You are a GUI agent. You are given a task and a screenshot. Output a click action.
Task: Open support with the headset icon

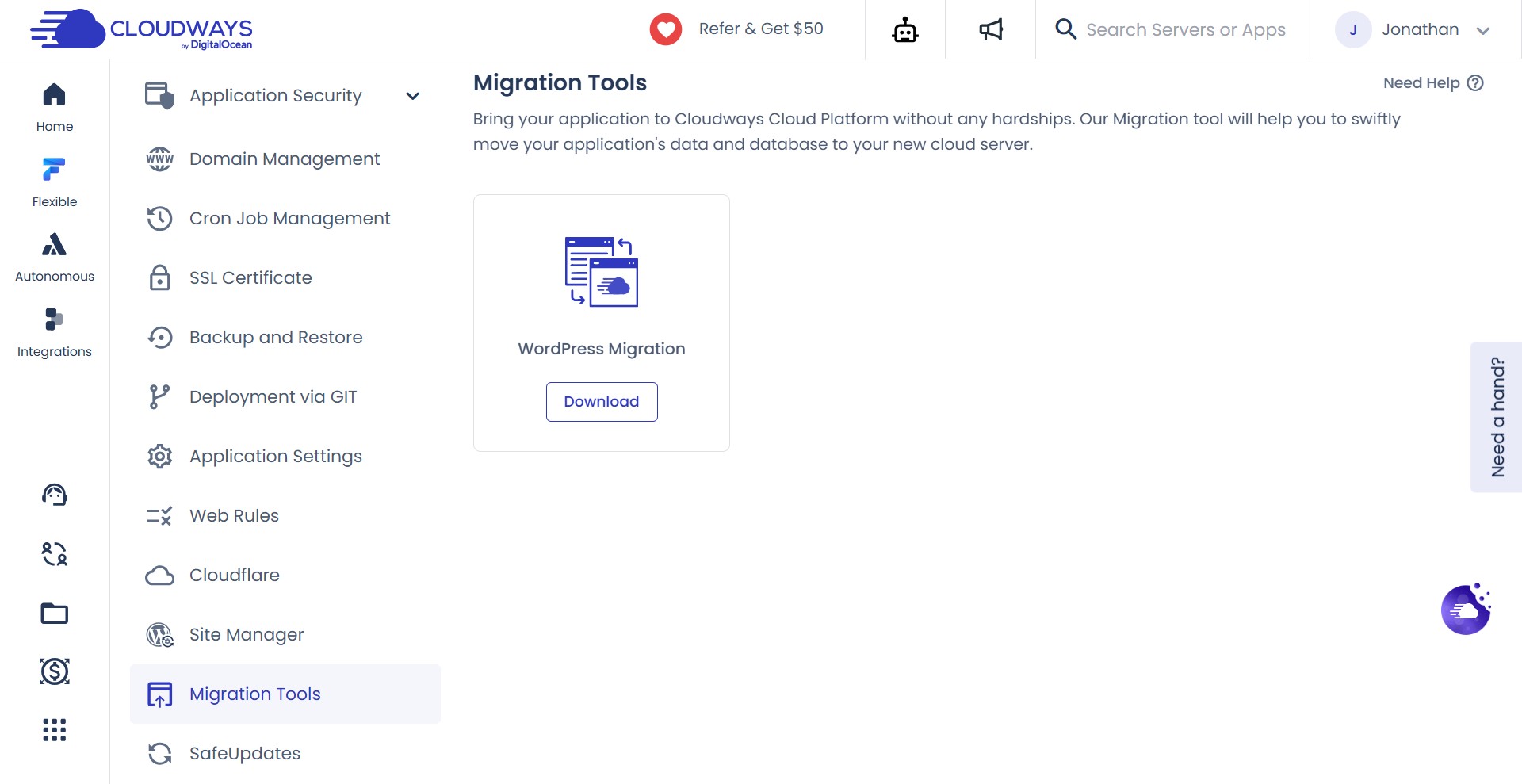(53, 494)
